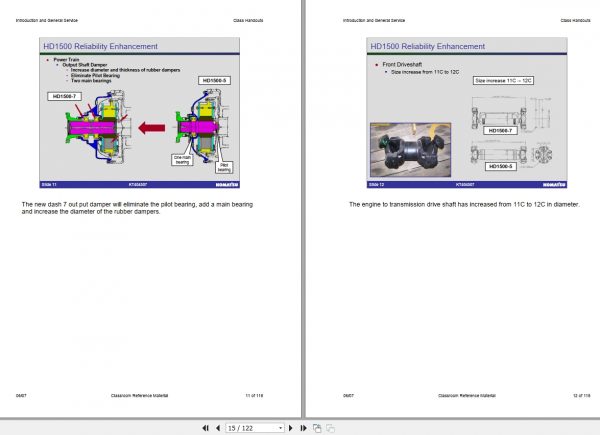The height and width of the screenshot is (435, 600).
Task: Click the 'Power Train' bullet text
Action: tap(66, 60)
